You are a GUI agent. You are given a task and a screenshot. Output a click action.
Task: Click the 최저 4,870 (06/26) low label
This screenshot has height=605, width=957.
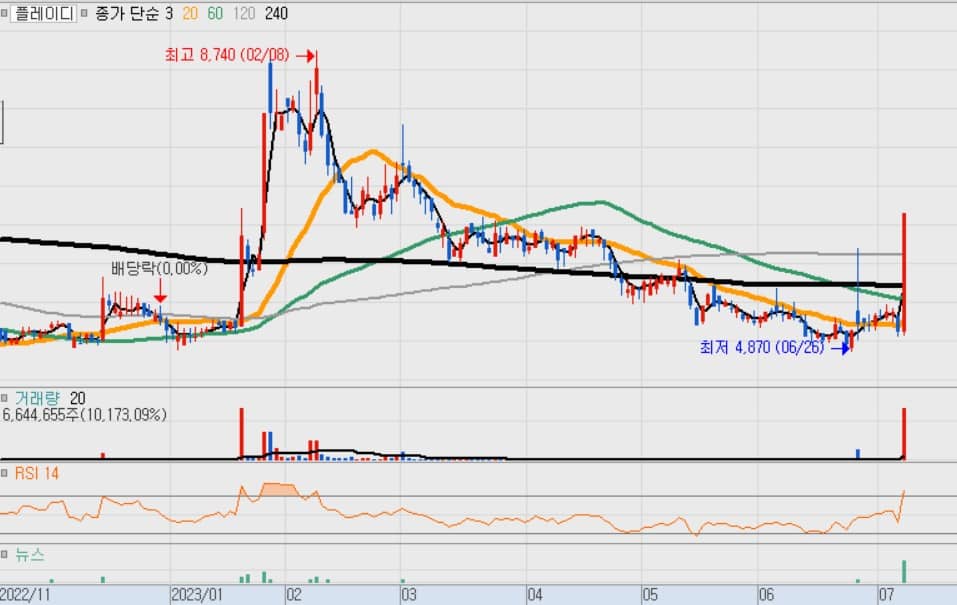762,347
